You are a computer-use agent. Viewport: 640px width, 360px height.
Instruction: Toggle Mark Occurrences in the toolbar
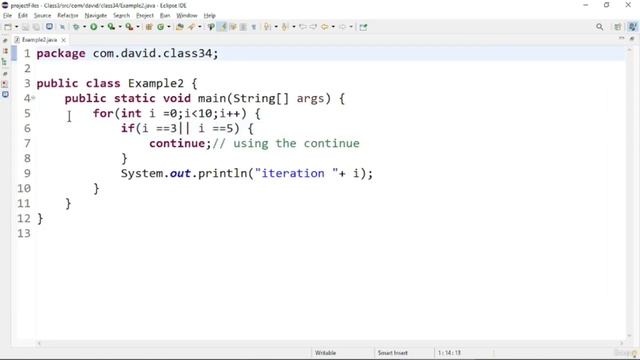point(222,27)
